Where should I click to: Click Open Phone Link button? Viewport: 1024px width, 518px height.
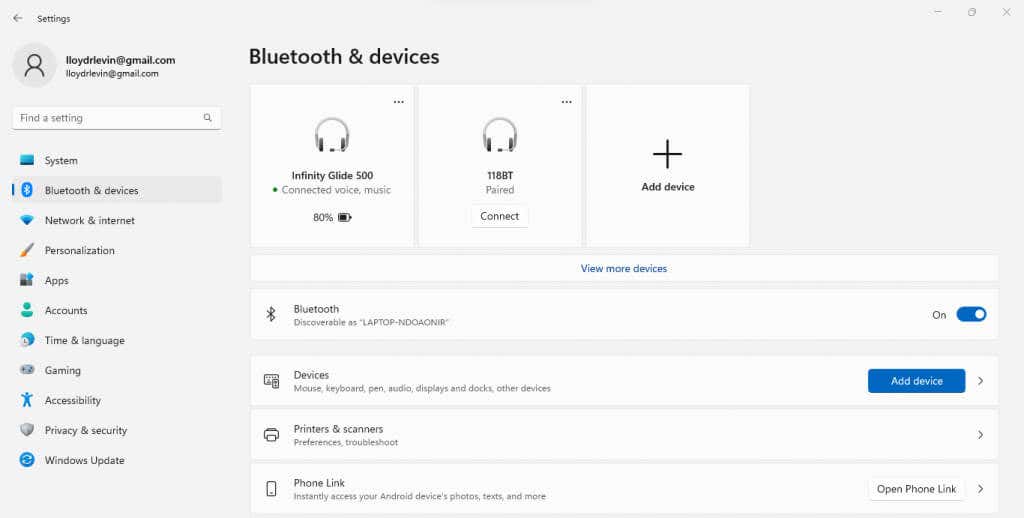point(916,489)
